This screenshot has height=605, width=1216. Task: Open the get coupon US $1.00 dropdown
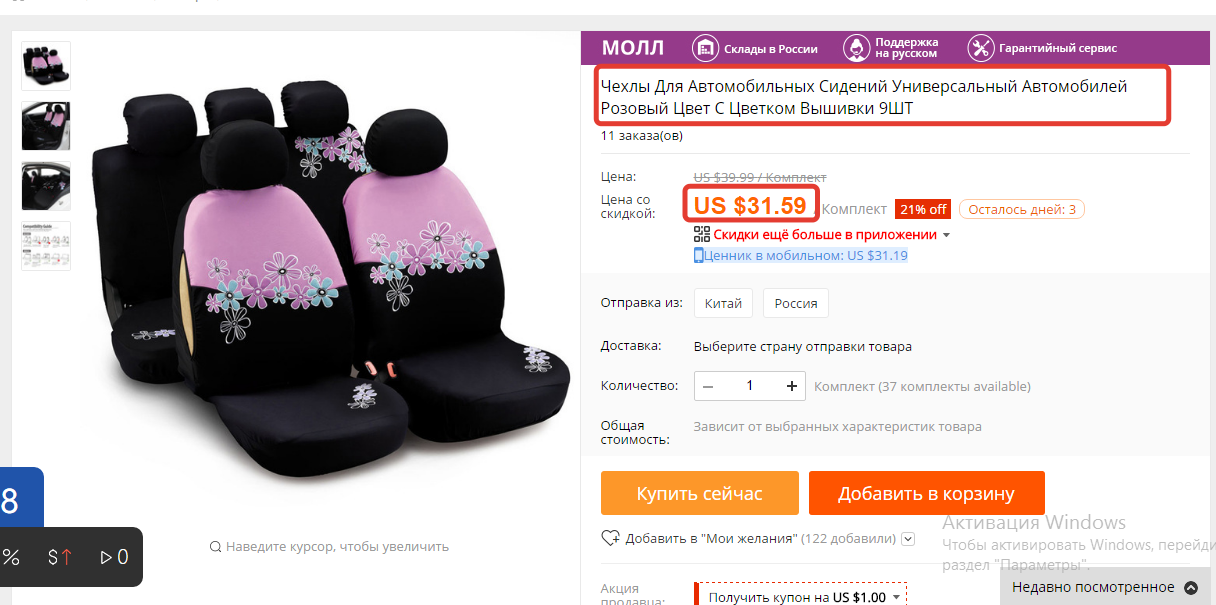896,598
